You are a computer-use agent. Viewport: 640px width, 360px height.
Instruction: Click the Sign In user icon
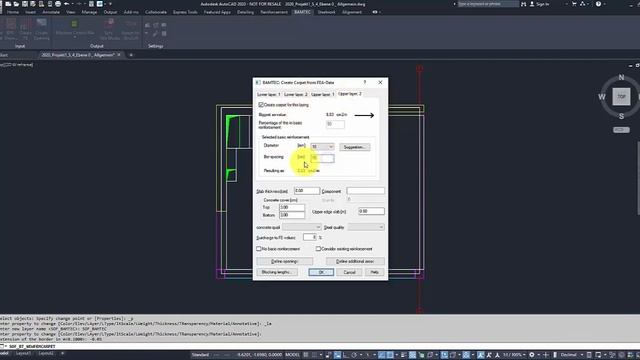pos(532,4)
